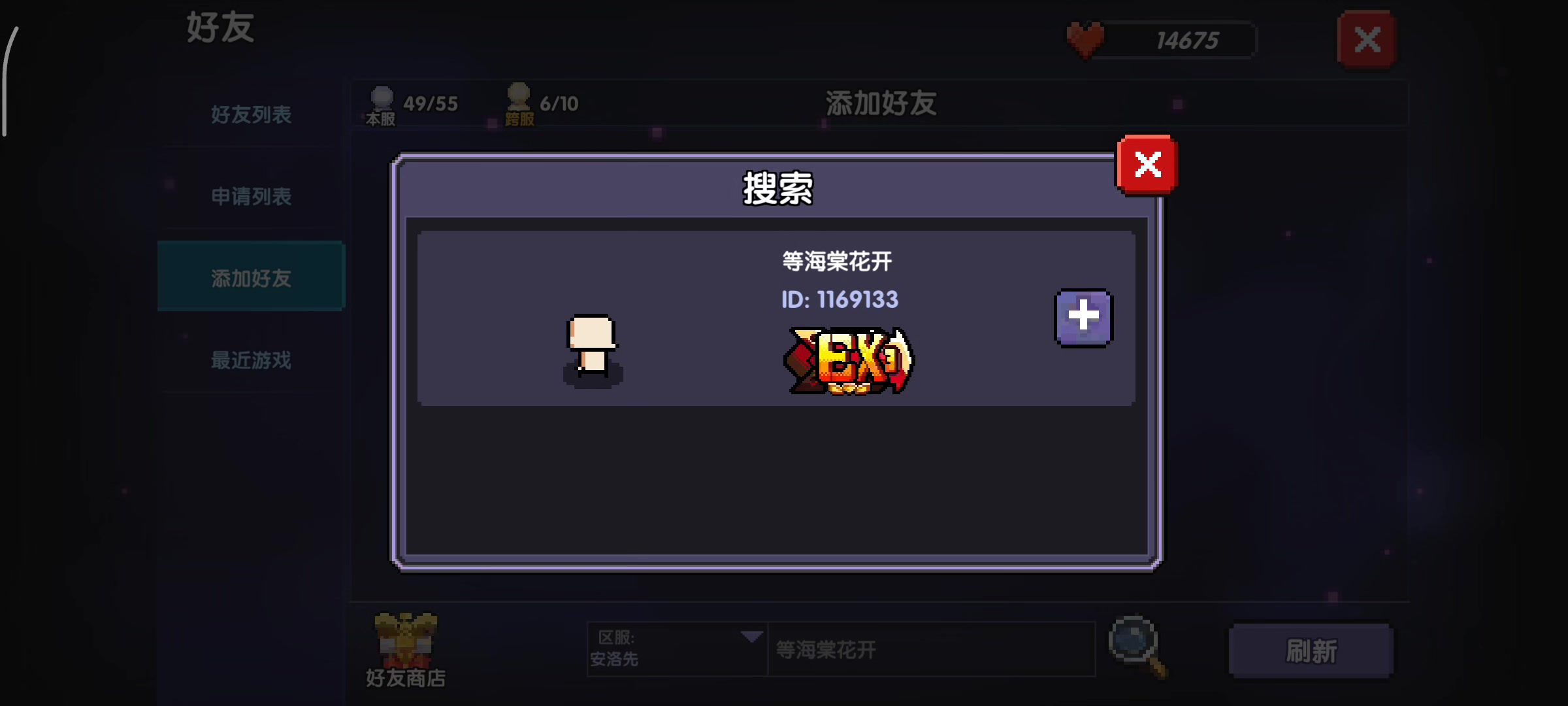Screen dimensions: 1568x706
Task: Select the 添加好友 tab
Action: [x=251, y=277]
